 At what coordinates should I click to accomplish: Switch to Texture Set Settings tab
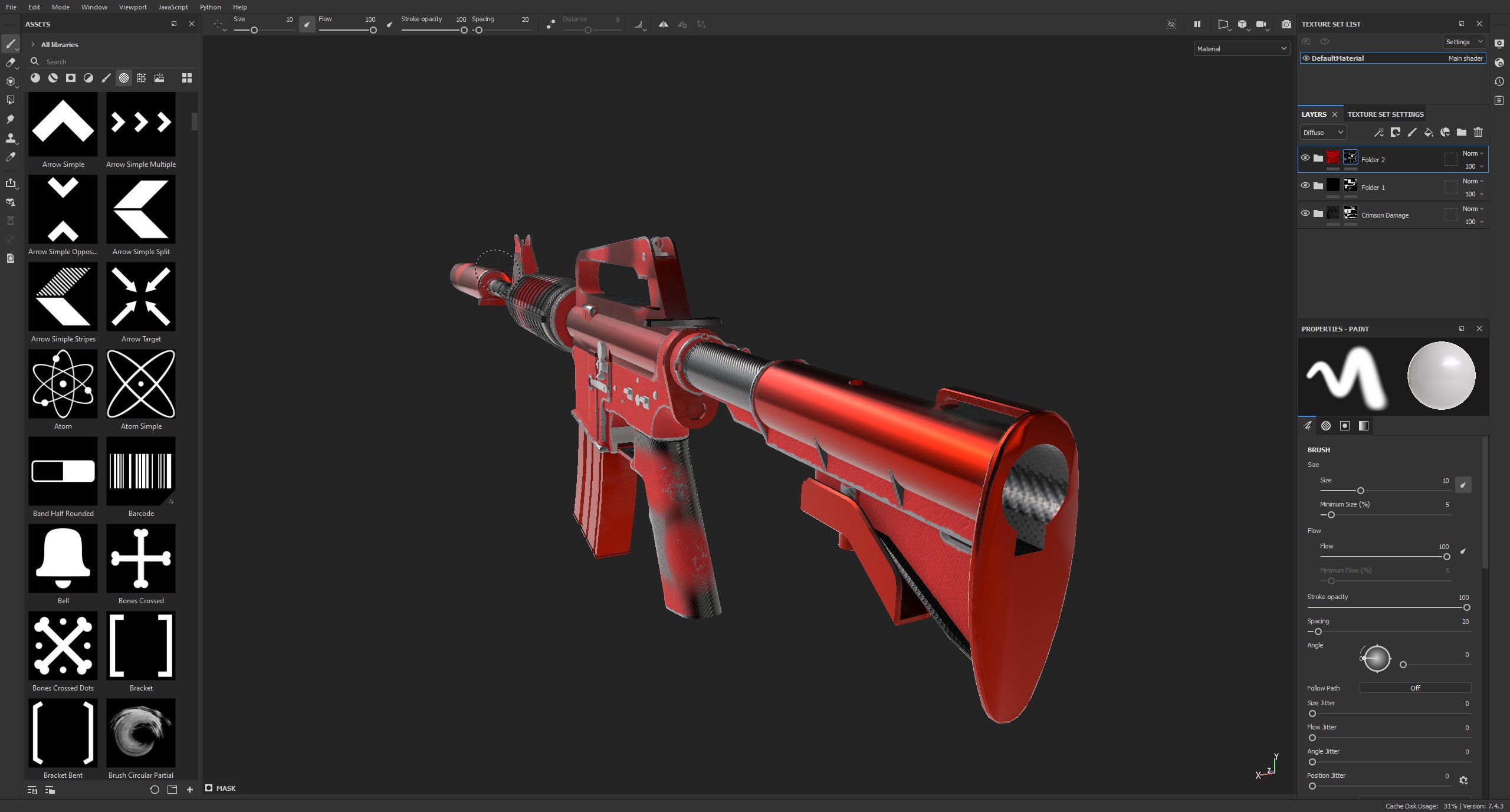[1385, 114]
